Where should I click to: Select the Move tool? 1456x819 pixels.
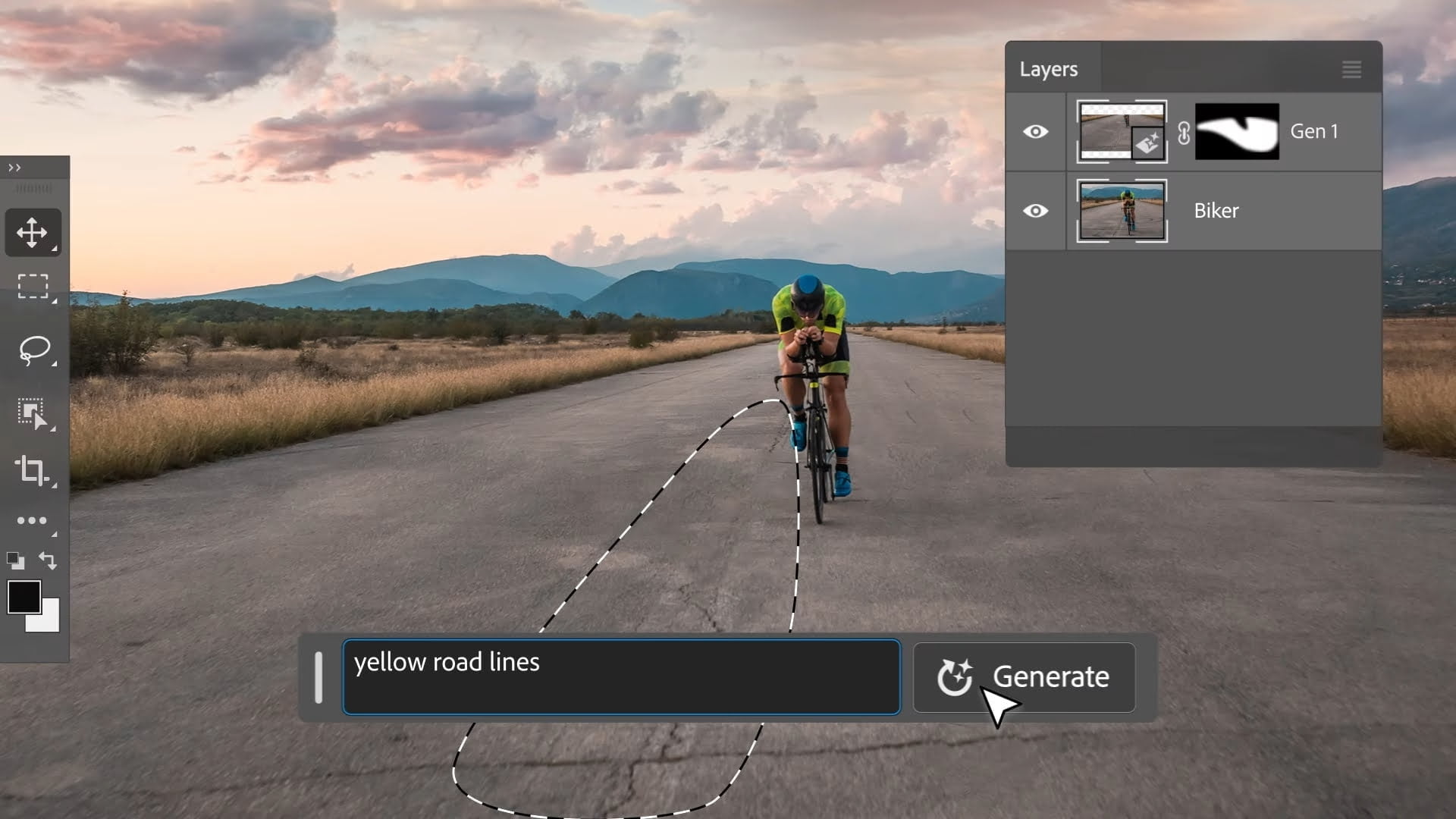coord(32,232)
